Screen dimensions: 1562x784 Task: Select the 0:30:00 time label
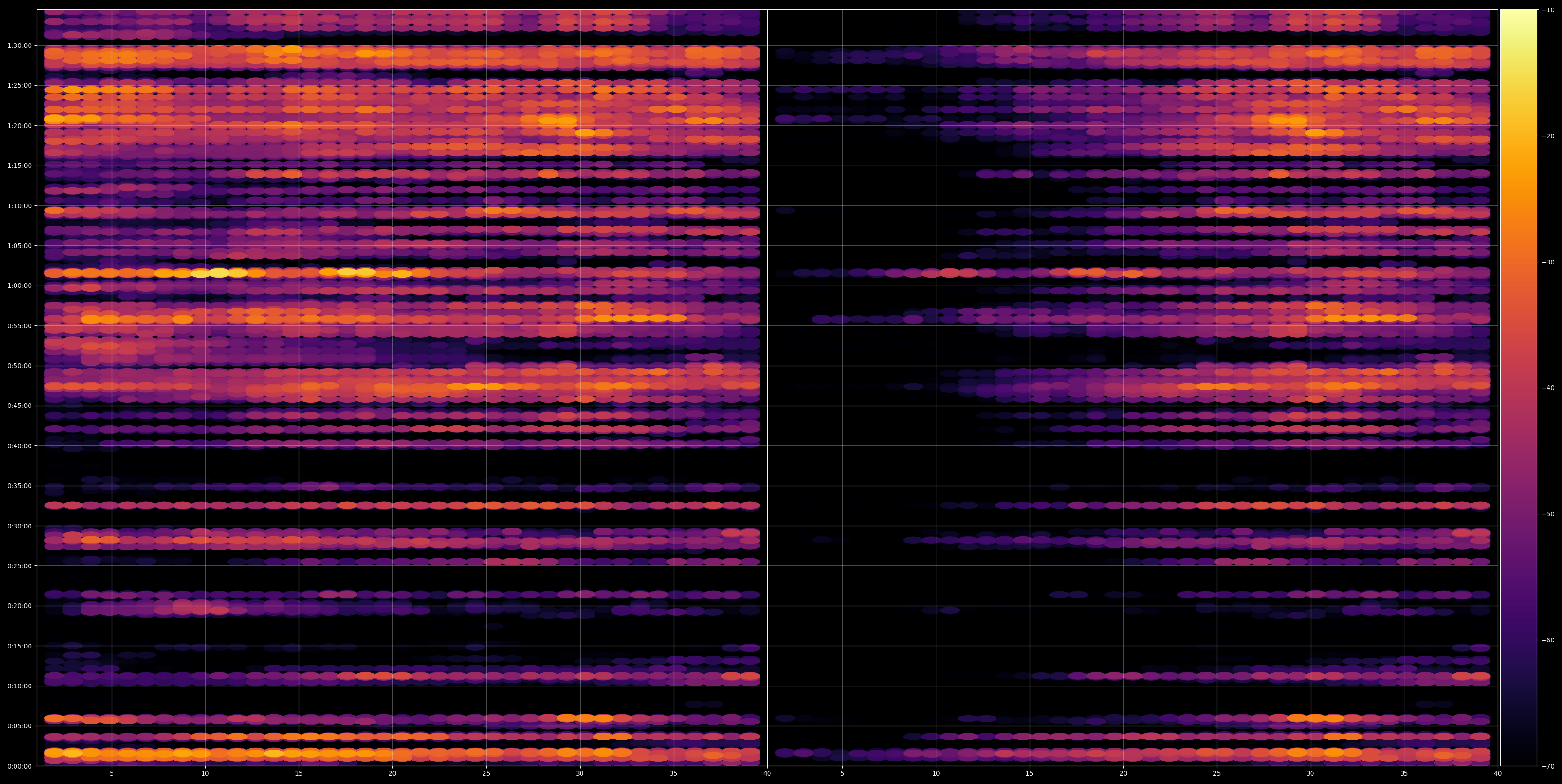[x=20, y=526]
